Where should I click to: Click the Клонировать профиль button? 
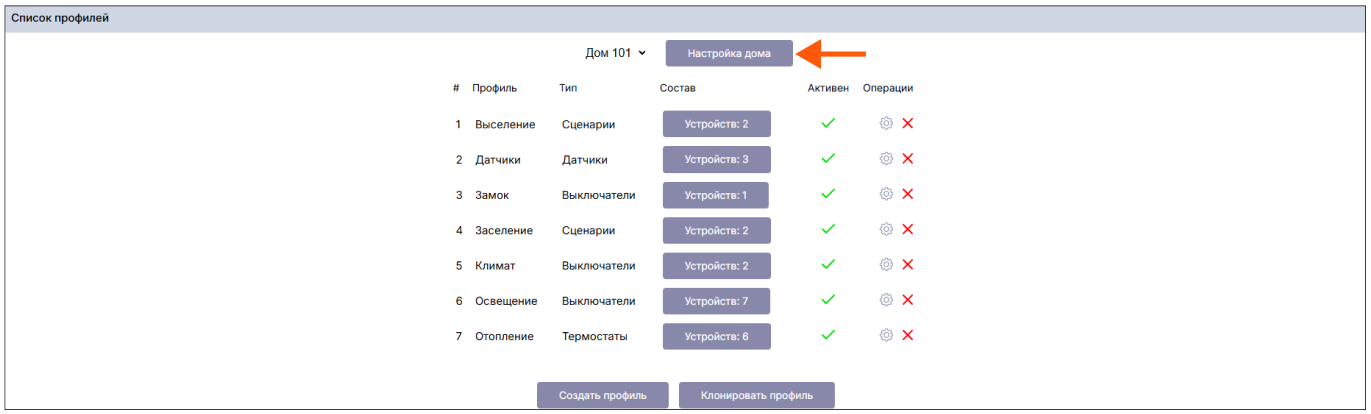coord(756,395)
